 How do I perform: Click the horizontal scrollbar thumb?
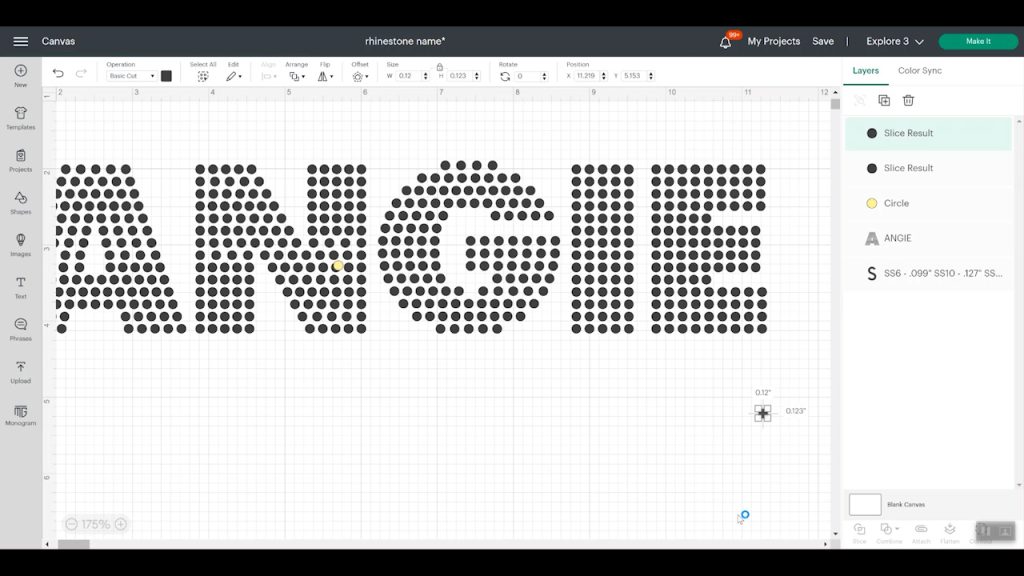pos(74,544)
